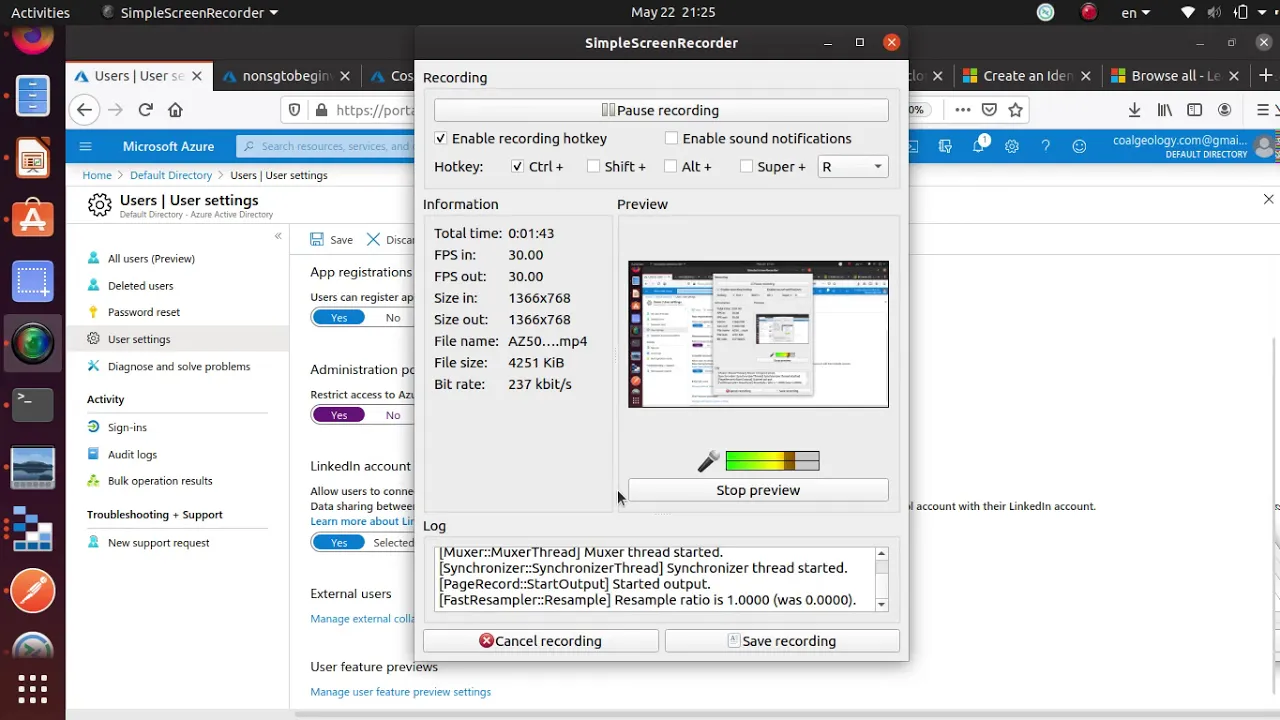This screenshot has width=1280, height=720.
Task: Open the volume speaker icon in top bar
Action: coord(1215,13)
